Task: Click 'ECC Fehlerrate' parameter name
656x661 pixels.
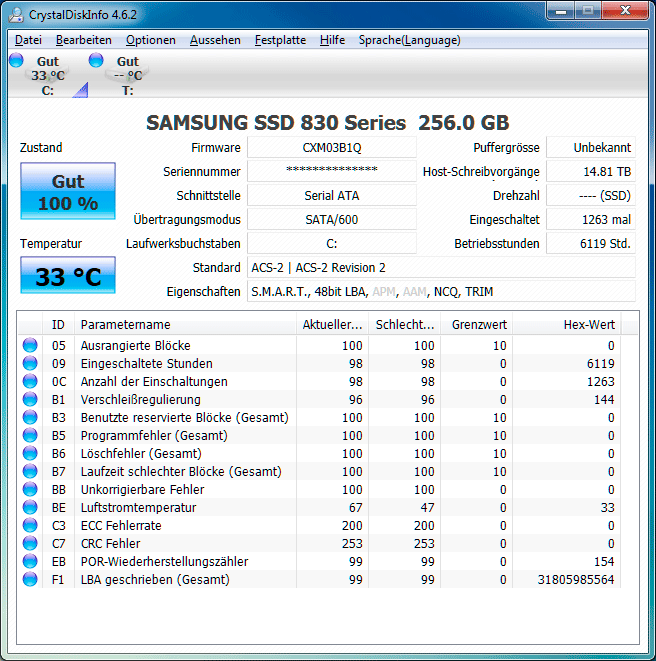Action: point(121,526)
